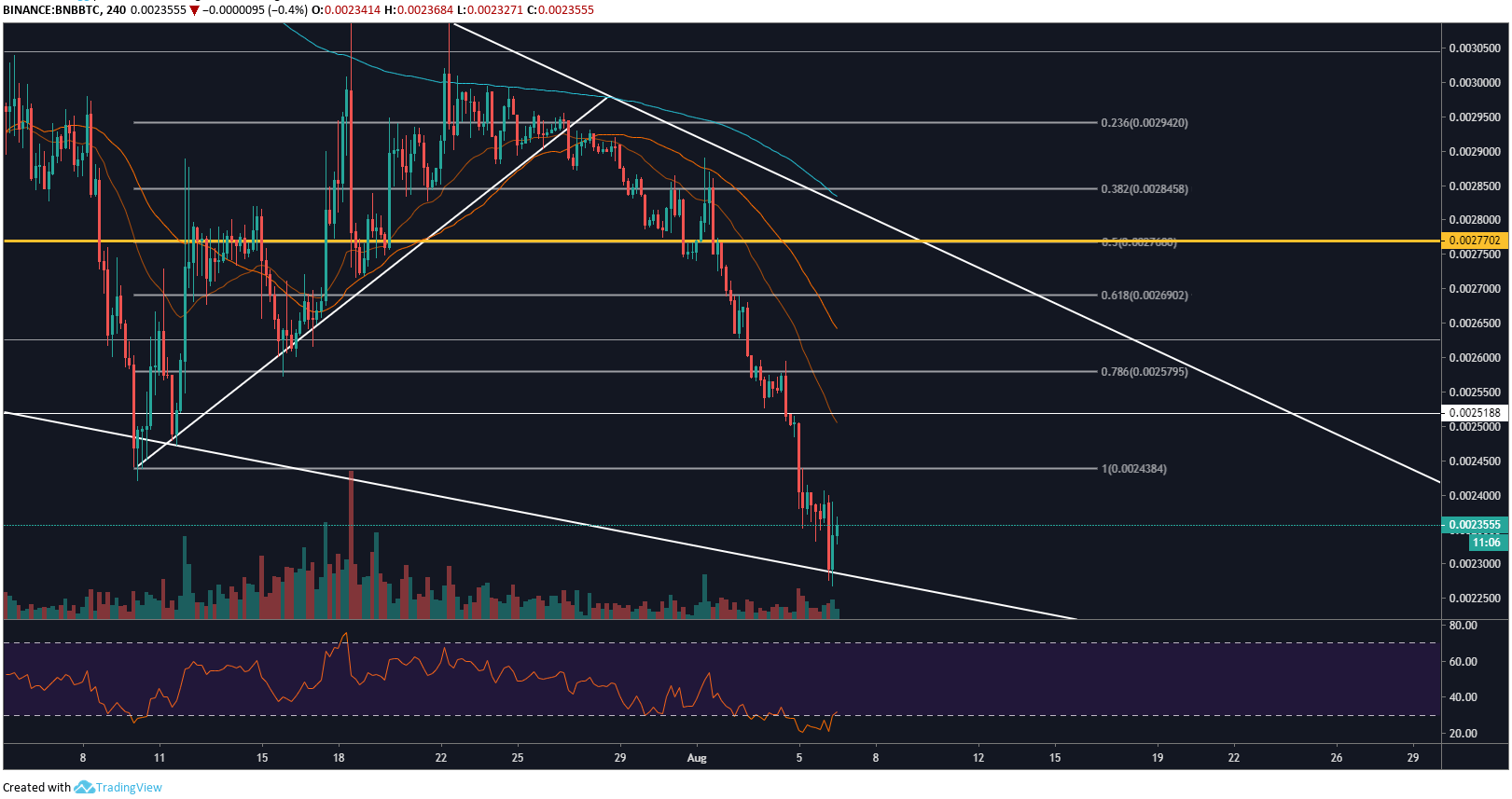The image size is (1512, 799).
Task: Click the 0.0028000 price axis label
Action: (x=1475, y=220)
